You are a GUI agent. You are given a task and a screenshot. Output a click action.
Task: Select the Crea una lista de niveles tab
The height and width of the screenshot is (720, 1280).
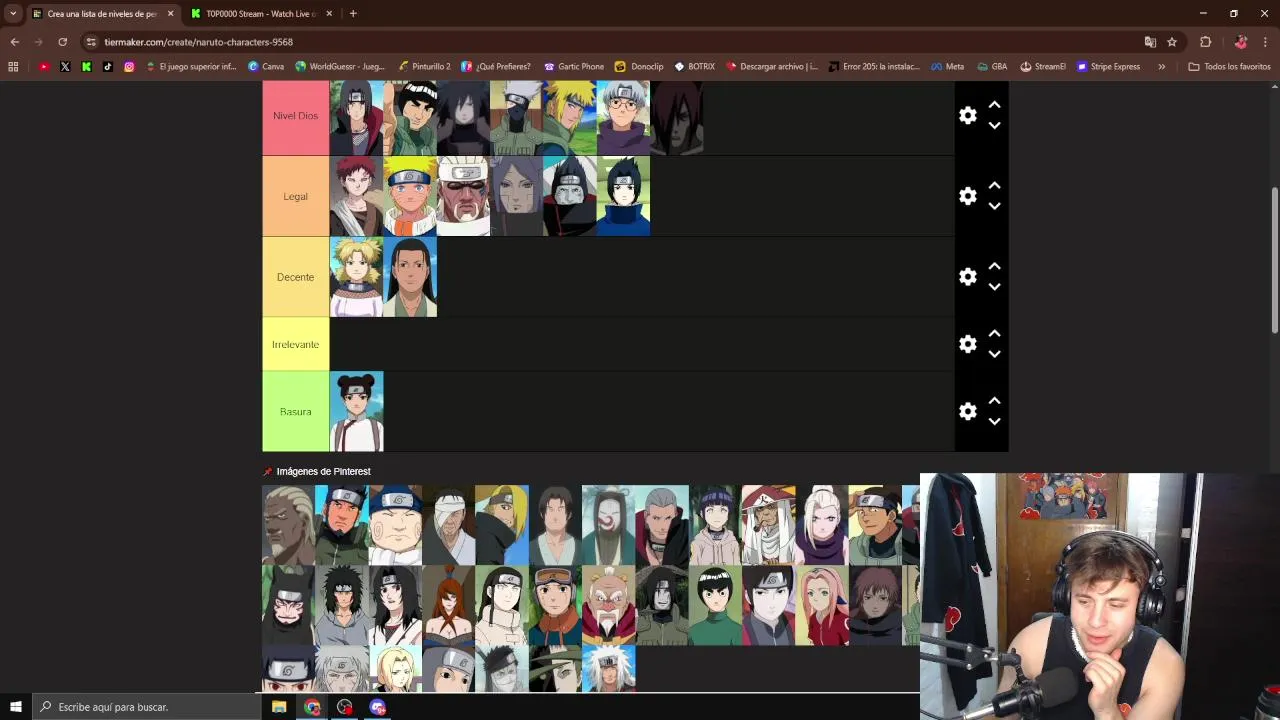click(x=102, y=14)
